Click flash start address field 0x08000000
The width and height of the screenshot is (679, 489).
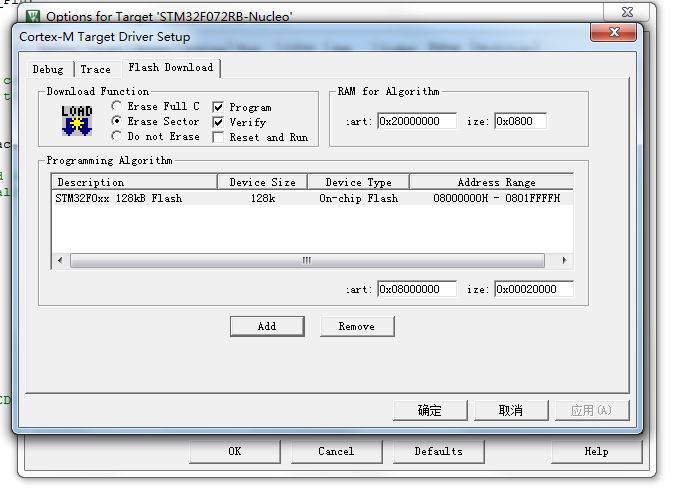click(x=417, y=289)
